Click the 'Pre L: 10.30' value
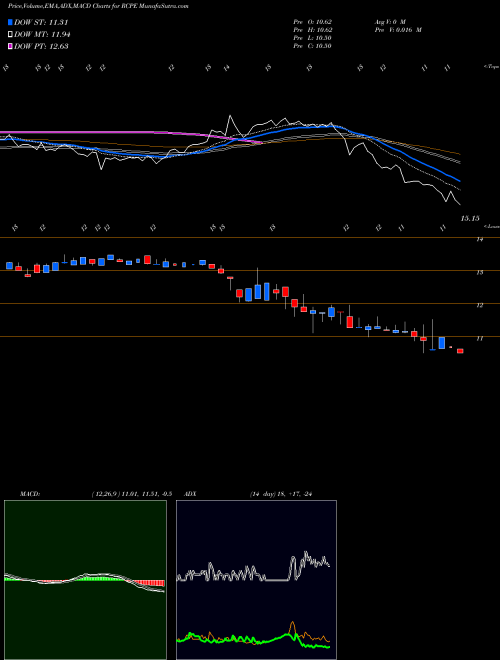 (312, 38)
